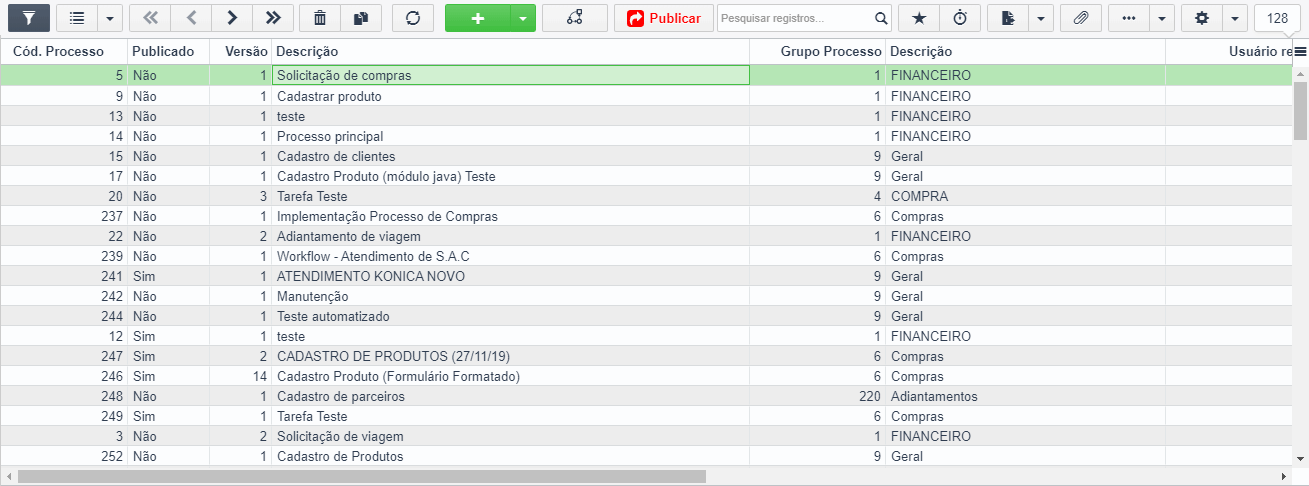Select the Processo principal row
Image resolution: width=1309 pixels, height=486 pixels.
pyautogui.click(x=646, y=136)
